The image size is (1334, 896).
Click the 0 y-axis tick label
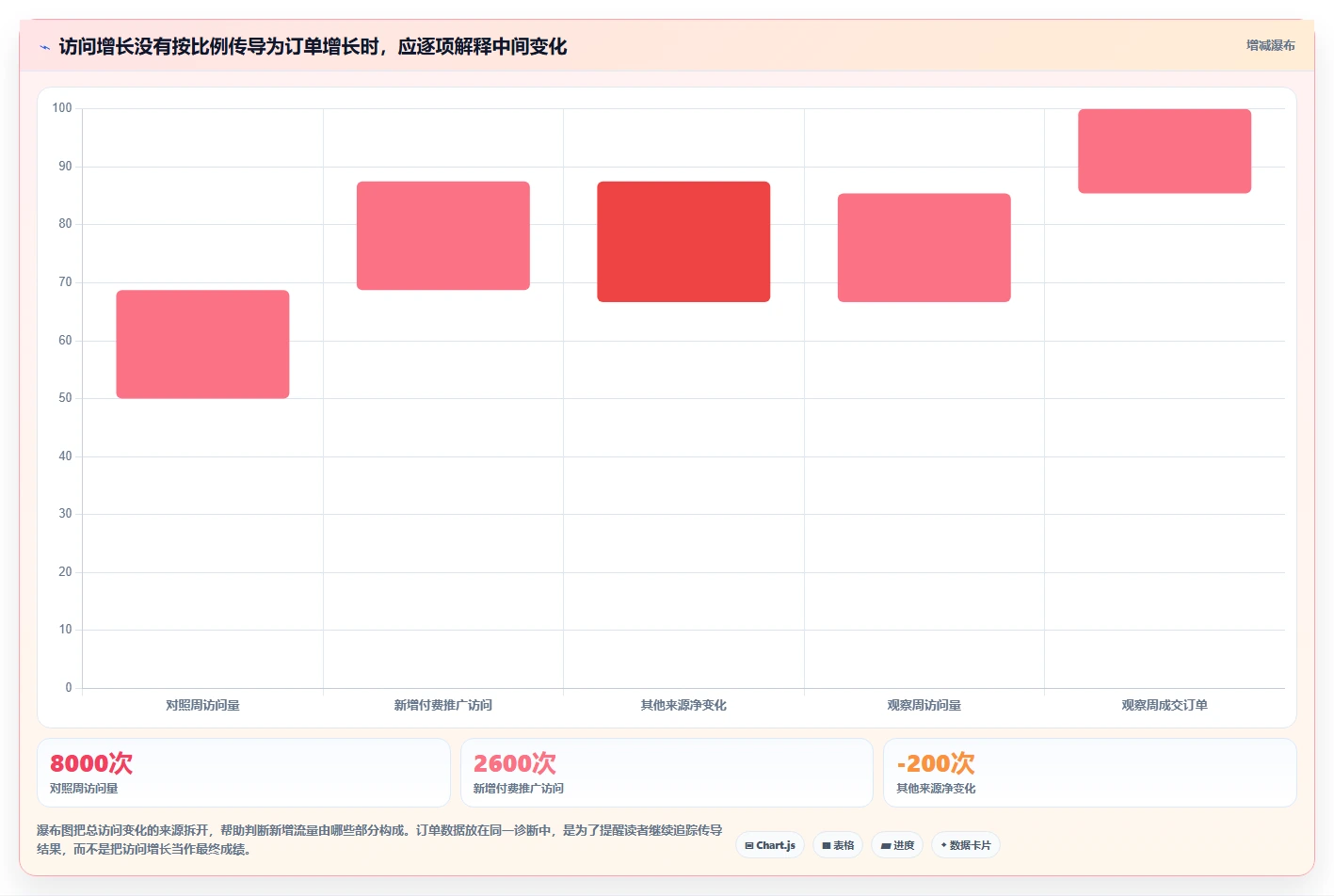coord(69,688)
